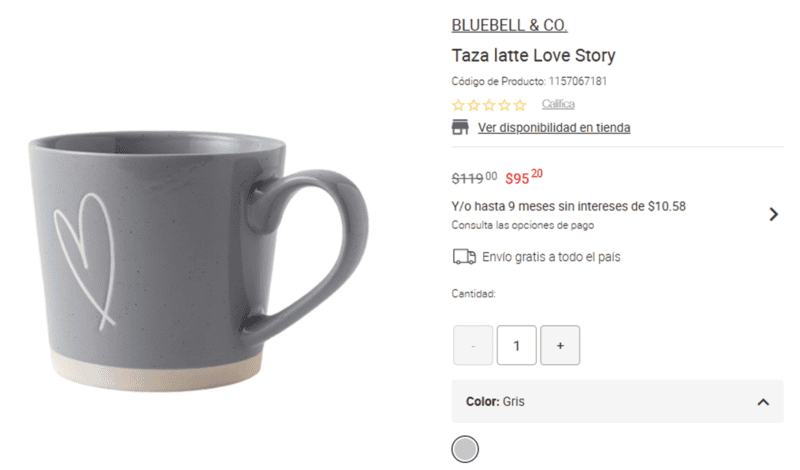Give five stars using the last star
Viewport: 800px width, 470px height.
[519, 105]
